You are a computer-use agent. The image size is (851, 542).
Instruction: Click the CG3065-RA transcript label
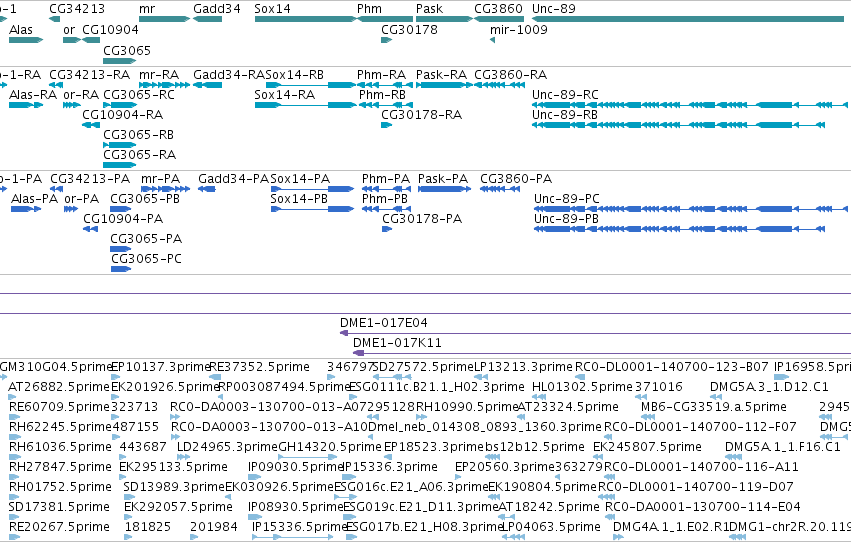pyautogui.click(x=139, y=155)
